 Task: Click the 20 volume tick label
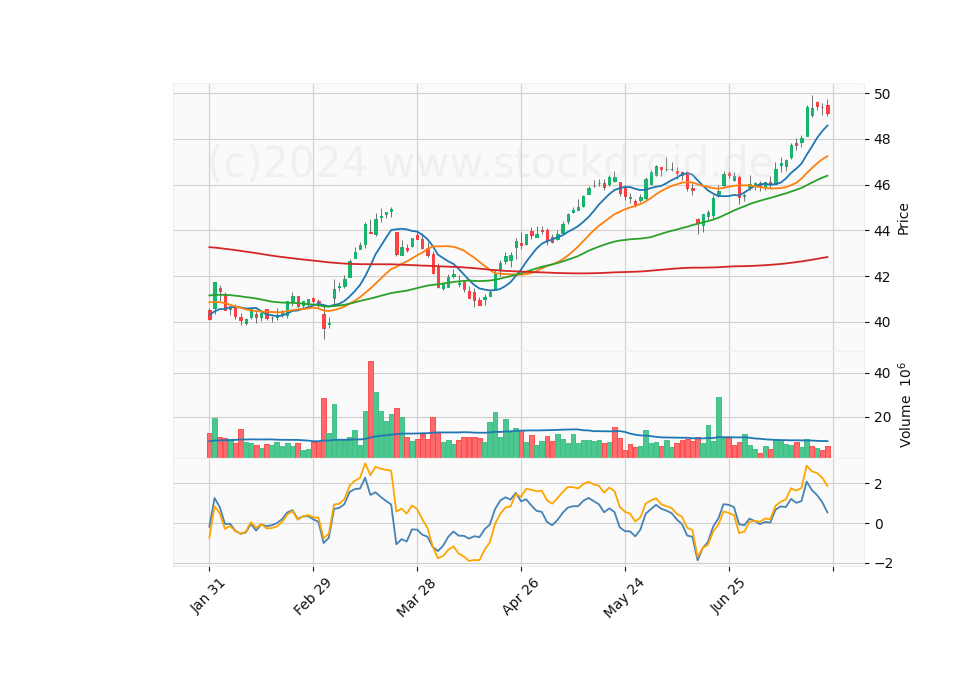click(882, 418)
